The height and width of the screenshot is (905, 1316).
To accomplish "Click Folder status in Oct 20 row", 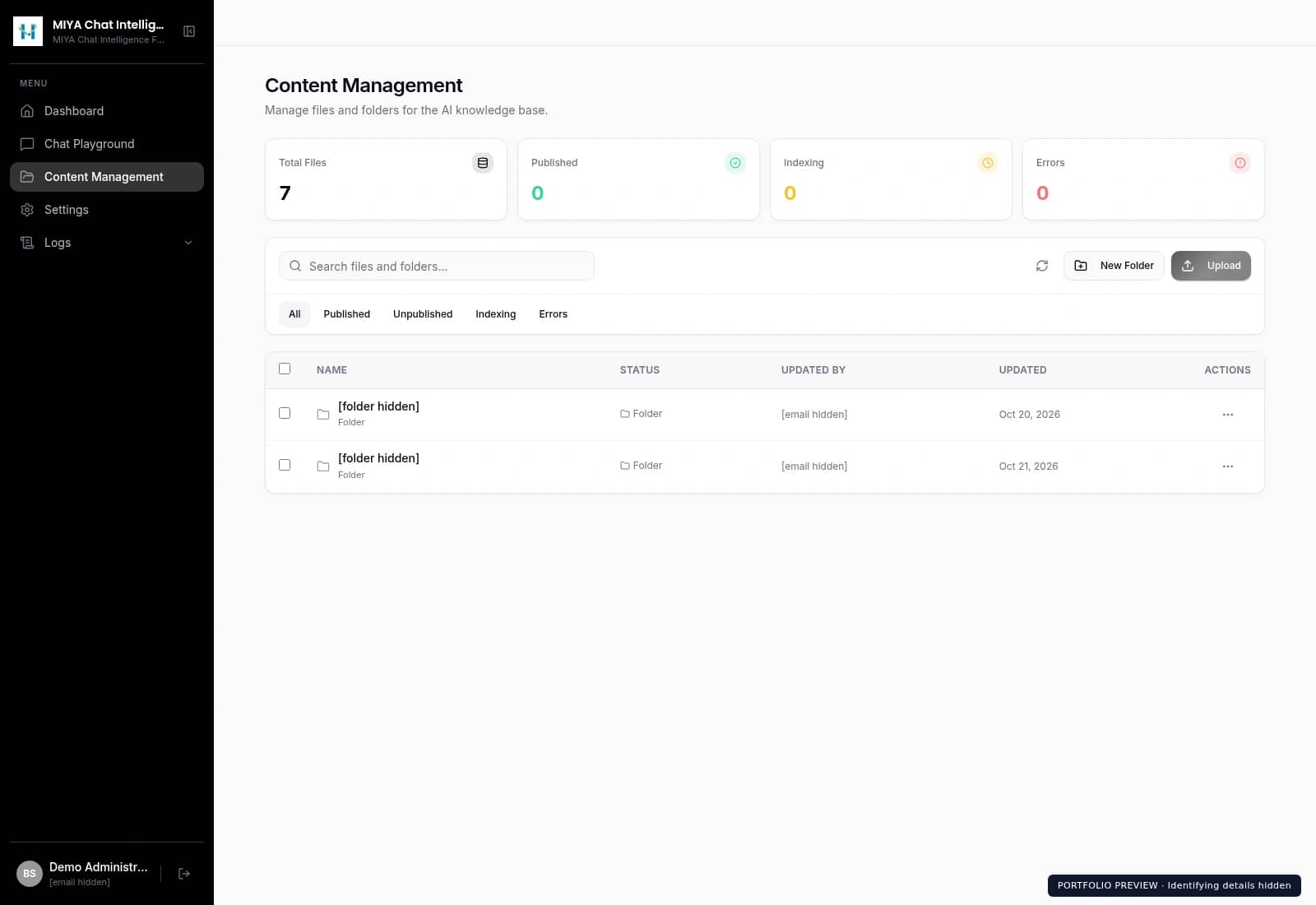I will 641,414.
